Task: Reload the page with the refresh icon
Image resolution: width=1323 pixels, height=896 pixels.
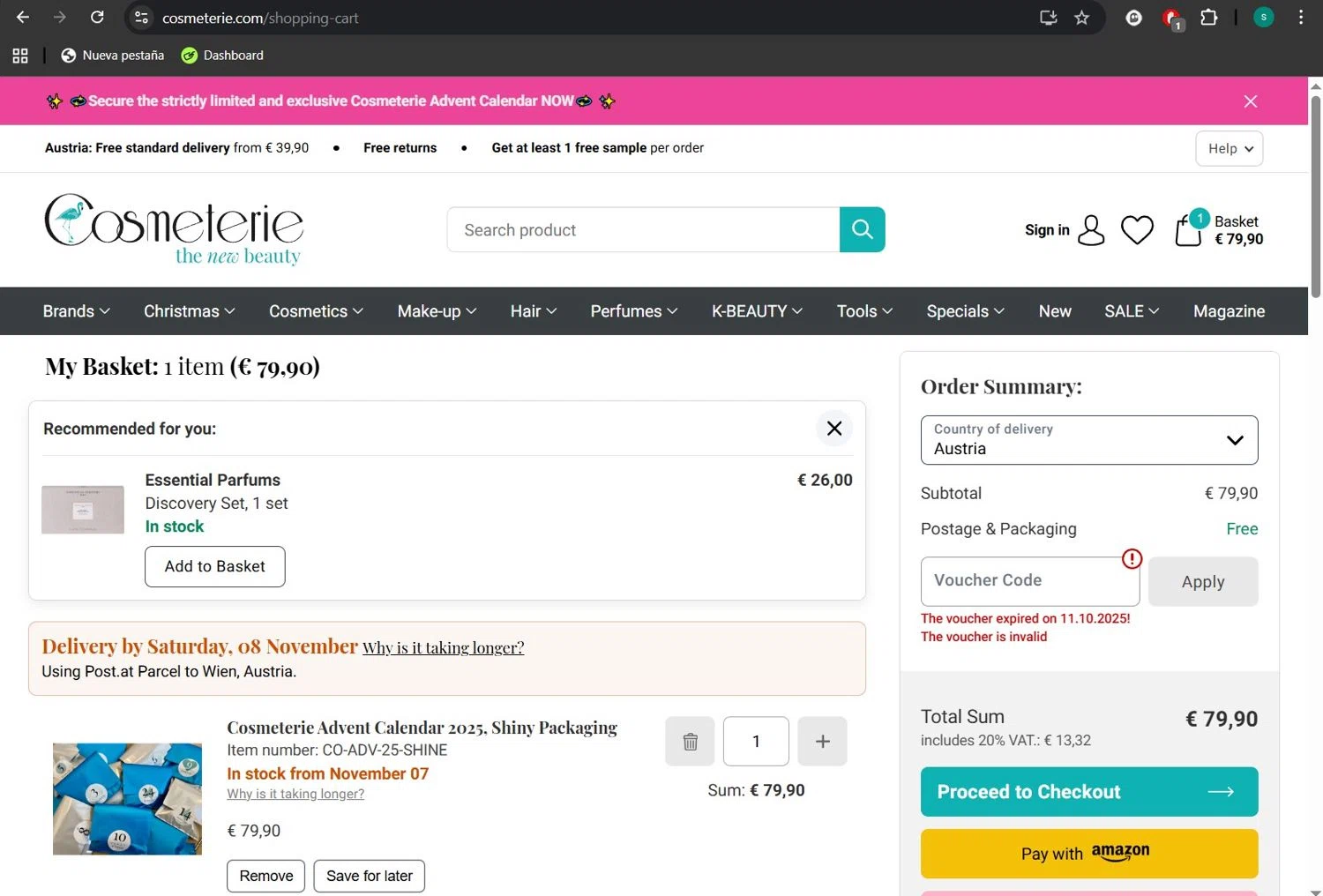Action: click(x=97, y=18)
